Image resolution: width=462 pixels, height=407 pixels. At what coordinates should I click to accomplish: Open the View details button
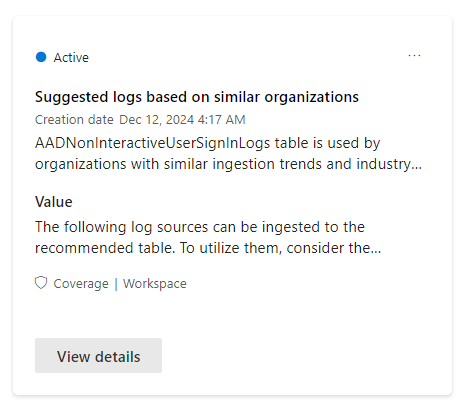point(98,356)
